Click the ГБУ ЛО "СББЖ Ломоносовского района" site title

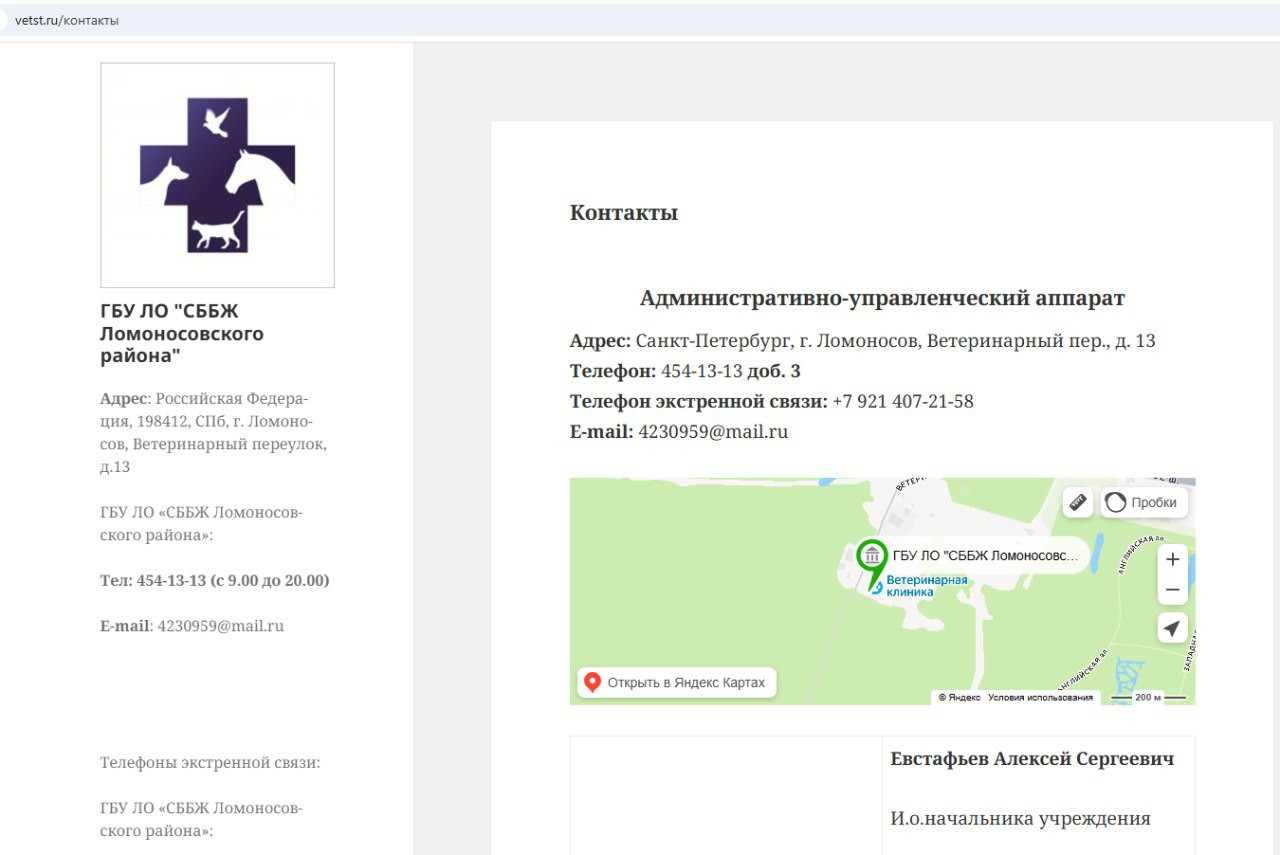tap(182, 333)
